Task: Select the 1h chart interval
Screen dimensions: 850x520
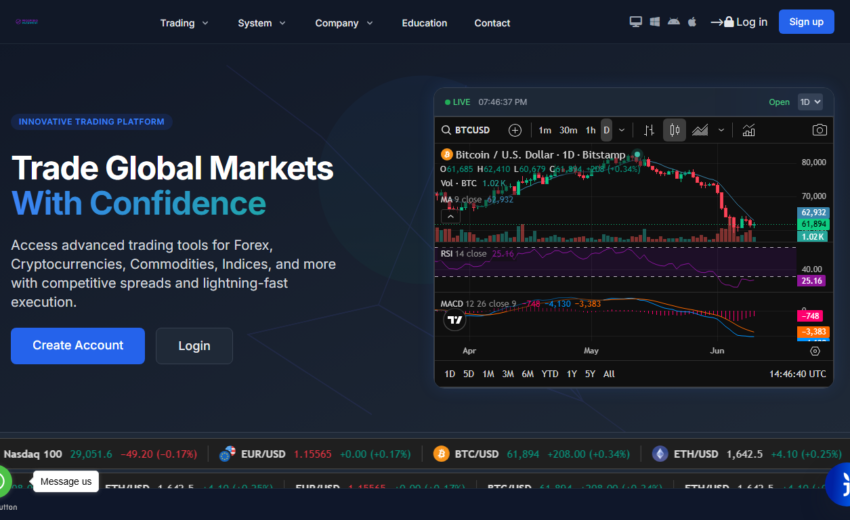Action: (x=590, y=130)
